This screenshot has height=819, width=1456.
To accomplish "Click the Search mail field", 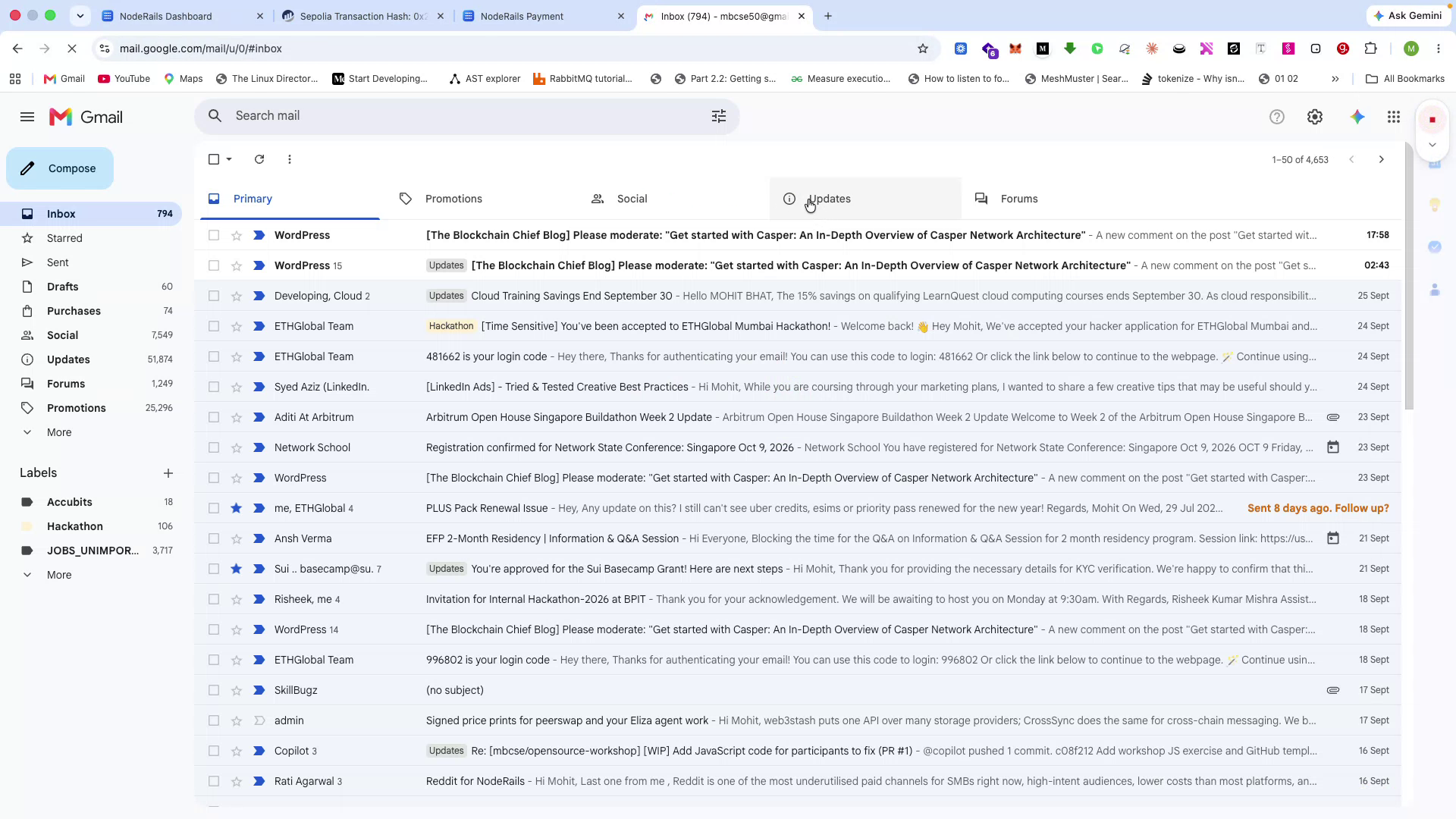I will (x=466, y=116).
